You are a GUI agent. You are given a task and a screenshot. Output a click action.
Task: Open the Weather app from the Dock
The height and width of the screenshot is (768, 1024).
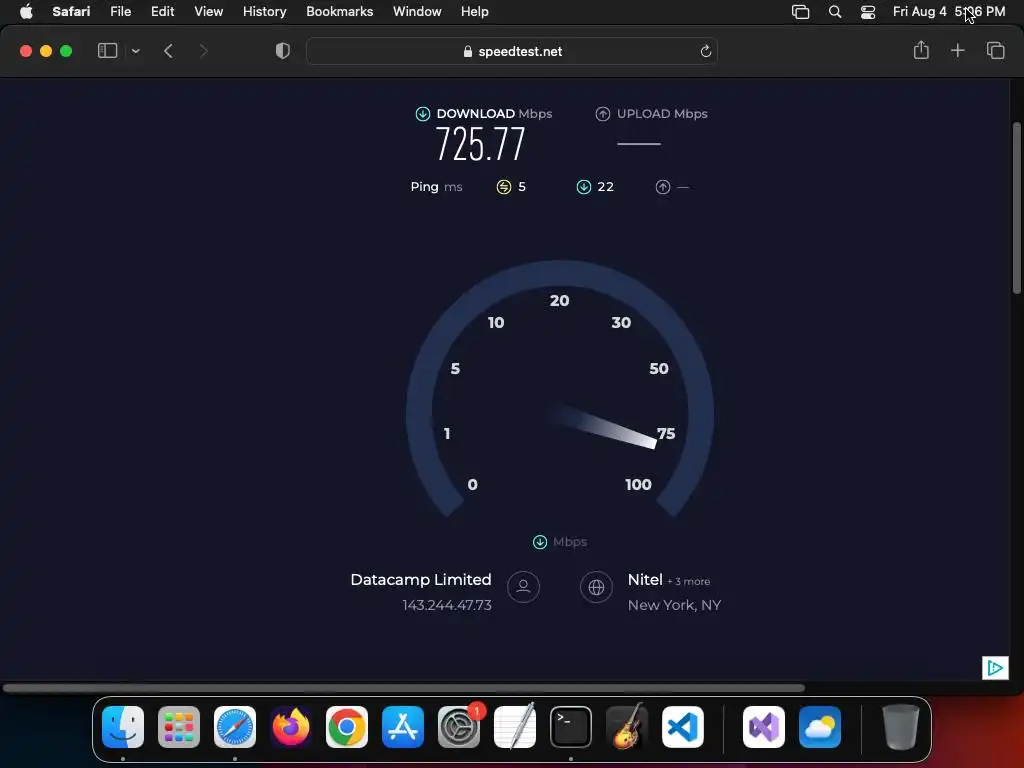(x=820, y=727)
